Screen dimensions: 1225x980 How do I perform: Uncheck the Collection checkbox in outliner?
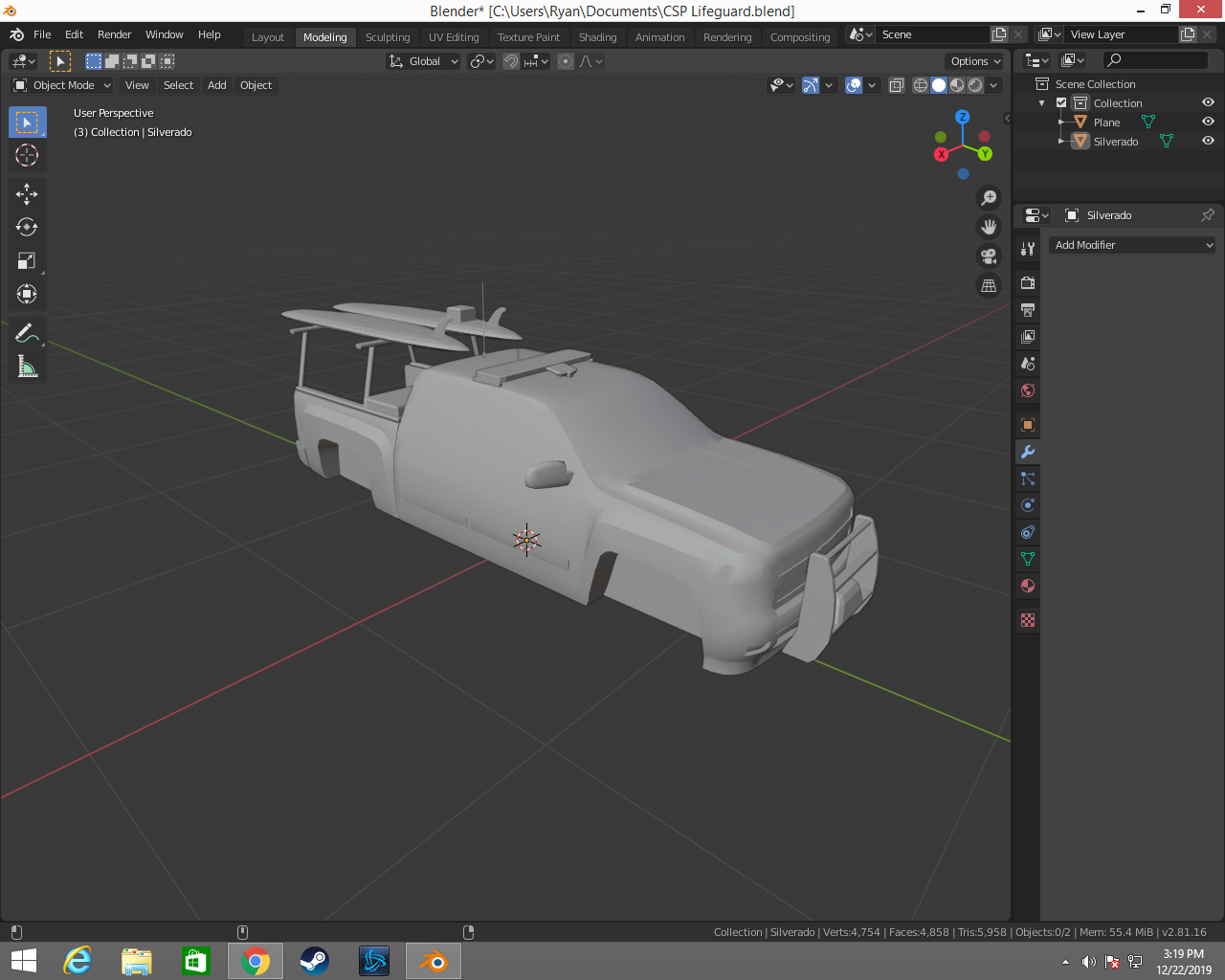click(1061, 102)
